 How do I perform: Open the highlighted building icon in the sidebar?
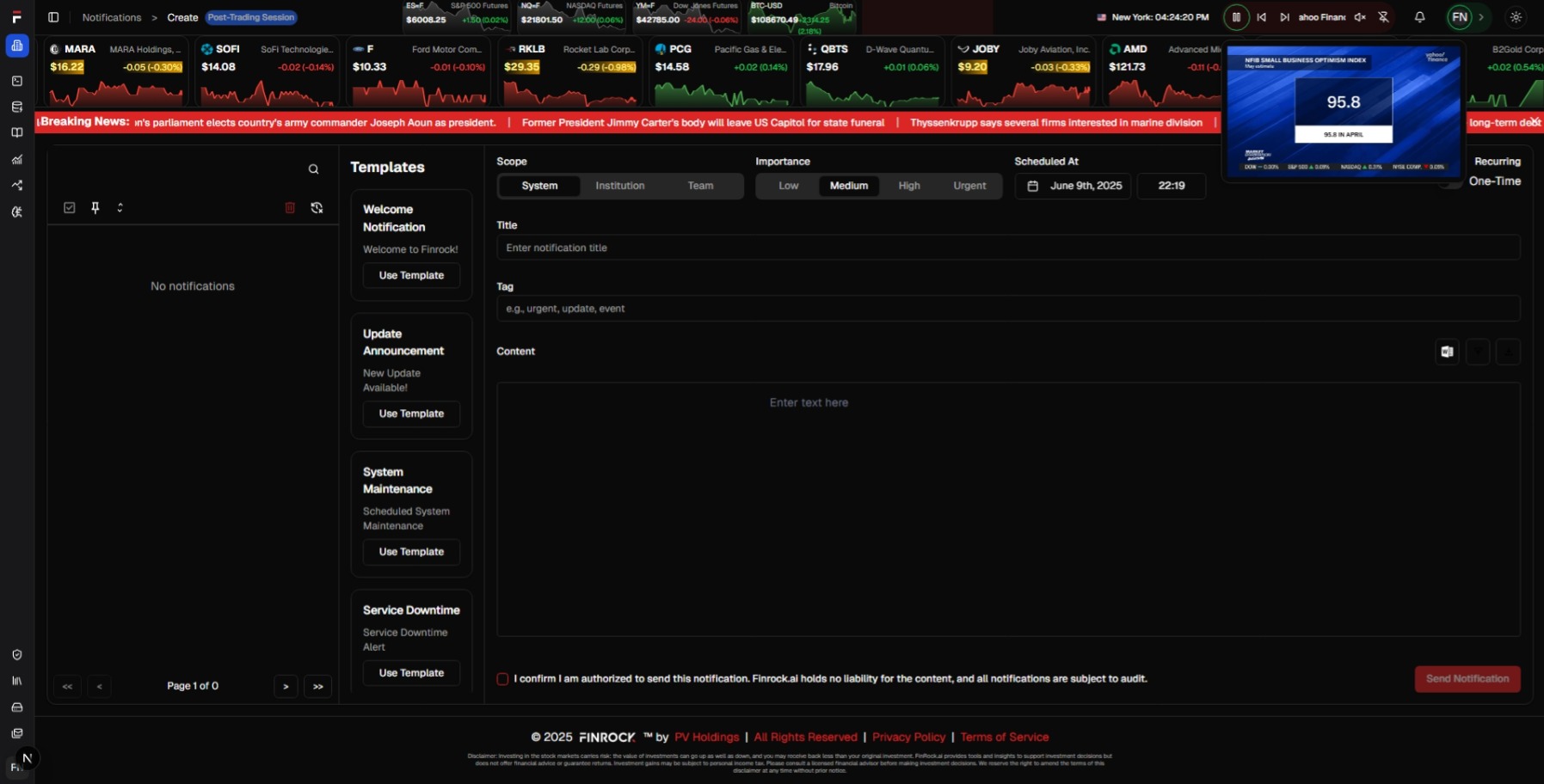(x=17, y=46)
